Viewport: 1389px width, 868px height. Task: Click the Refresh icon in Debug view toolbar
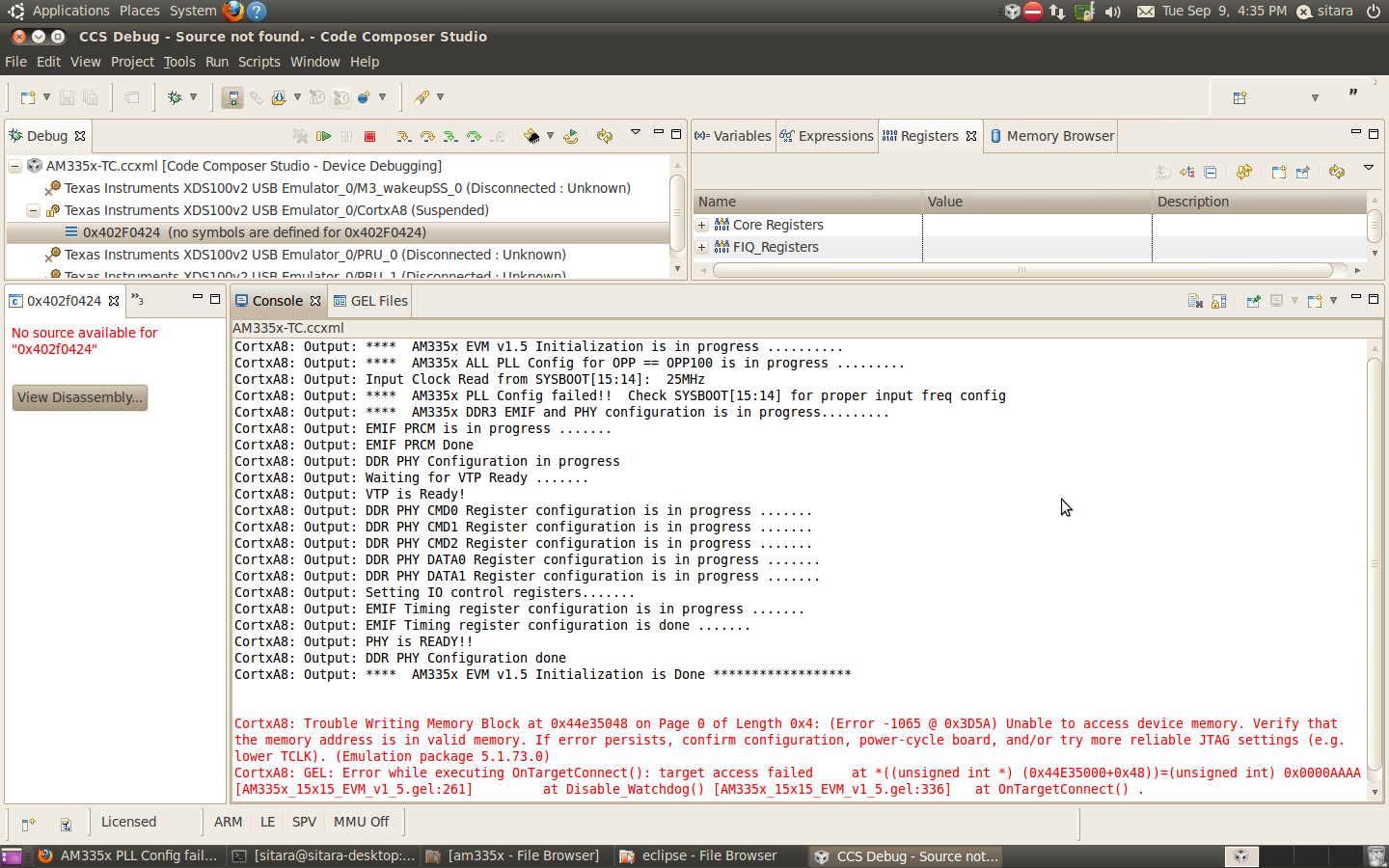pyautogui.click(x=605, y=137)
